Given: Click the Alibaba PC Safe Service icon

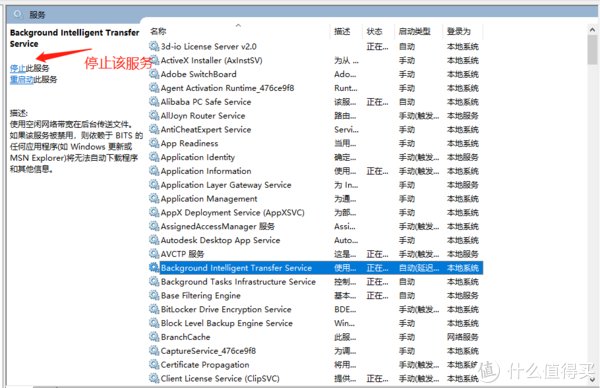Looking at the screenshot, I should click(x=154, y=101).
